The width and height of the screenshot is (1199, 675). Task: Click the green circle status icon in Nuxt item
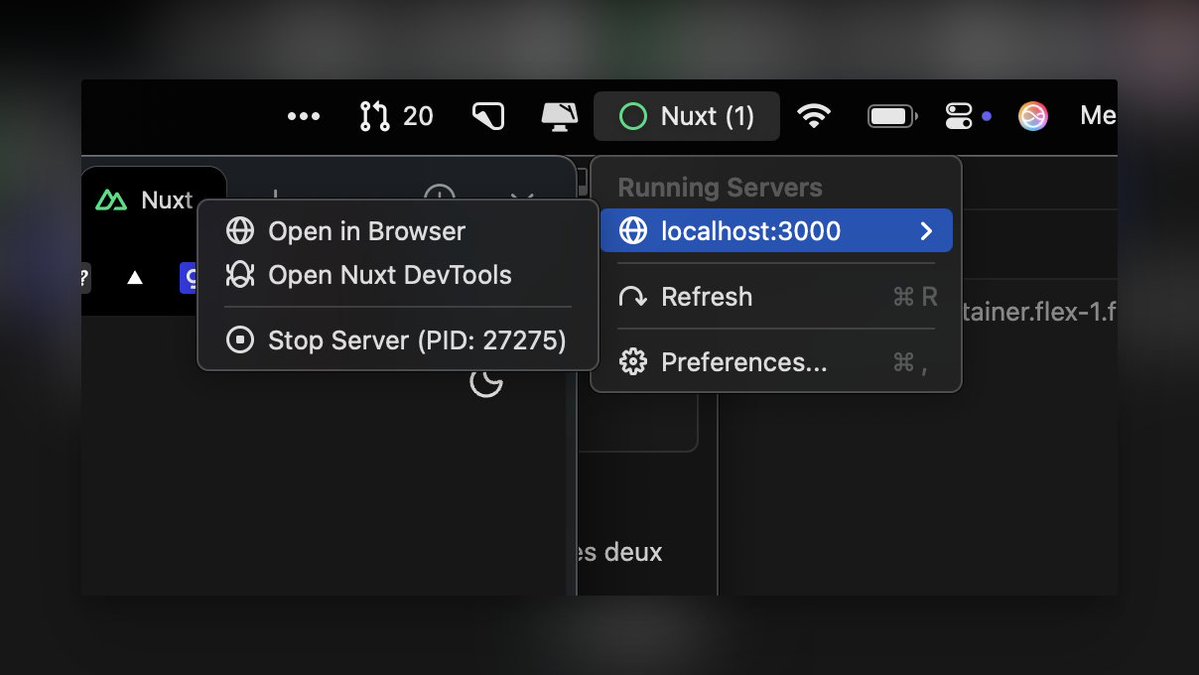point(632,116)
